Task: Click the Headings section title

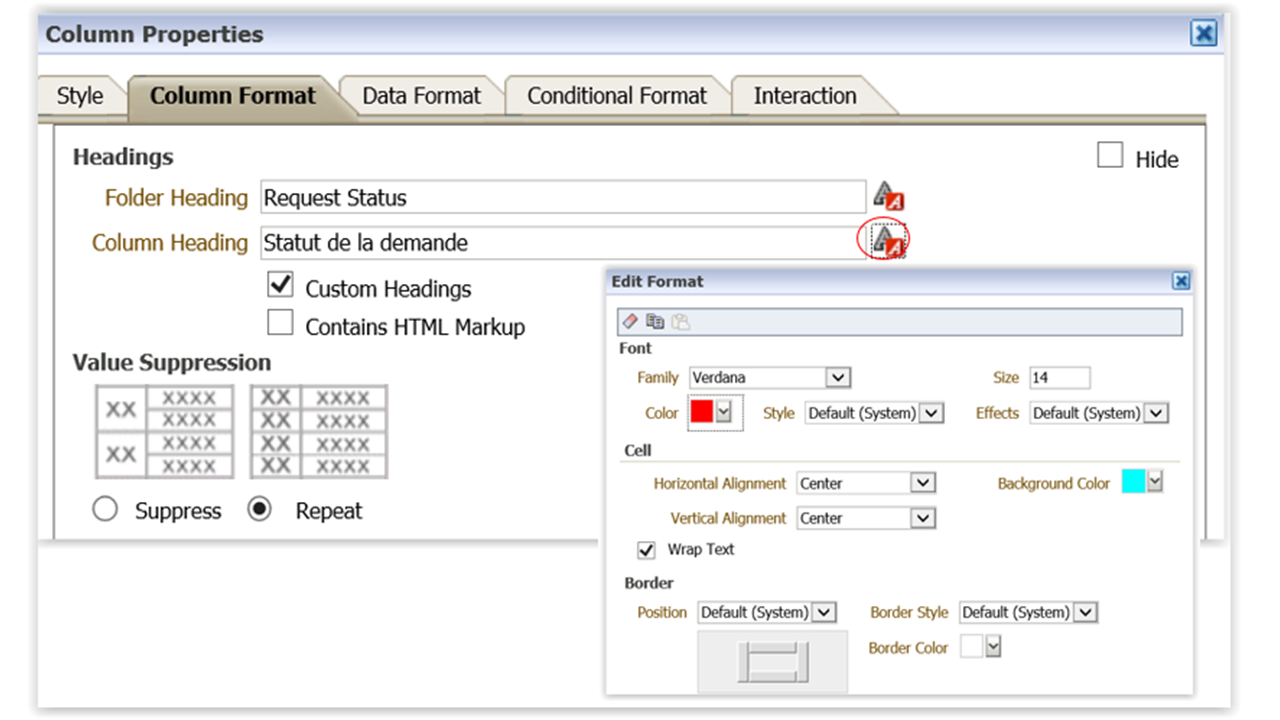Action: 123,157
